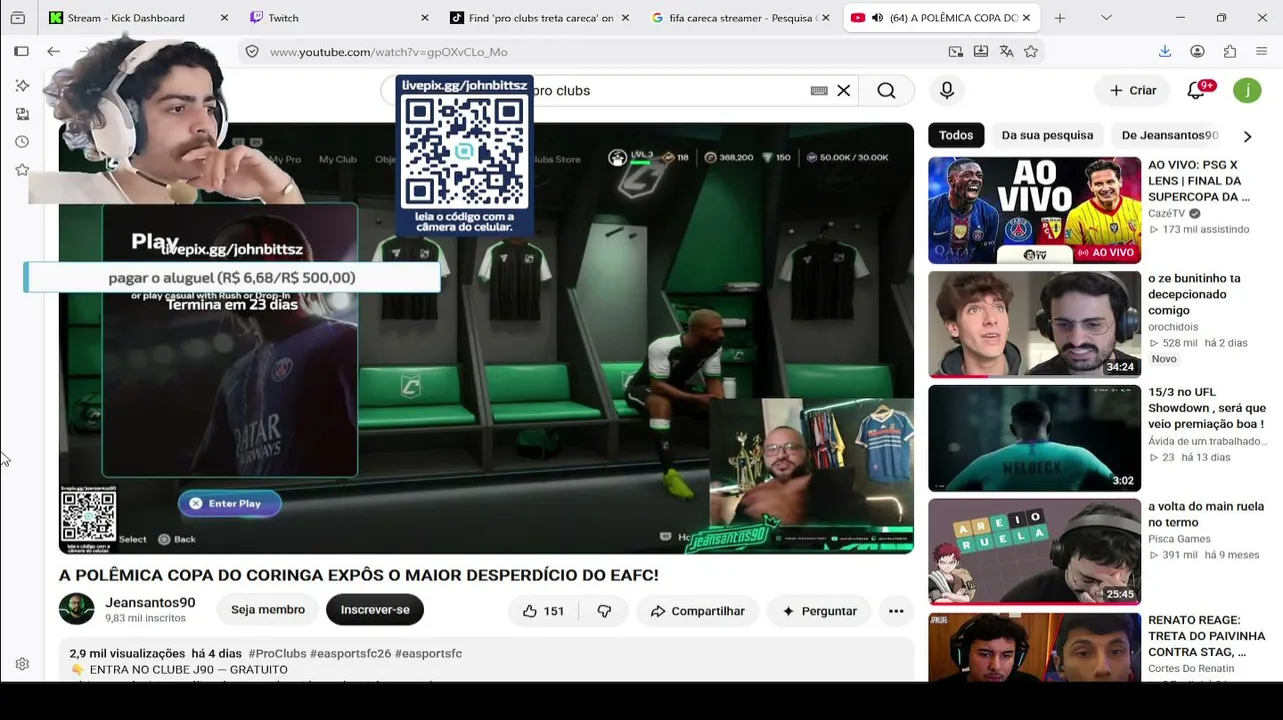
Task: Open 'o ze bunitinho ta decepcionado comigo' thumbnail
Action: [x=1034, y=324]
